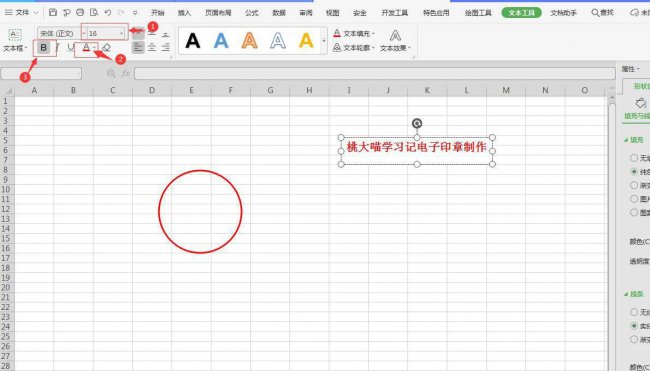Apply the red font color A button
650x371 pixels.
pyautogui.click(x=86, y=48)
